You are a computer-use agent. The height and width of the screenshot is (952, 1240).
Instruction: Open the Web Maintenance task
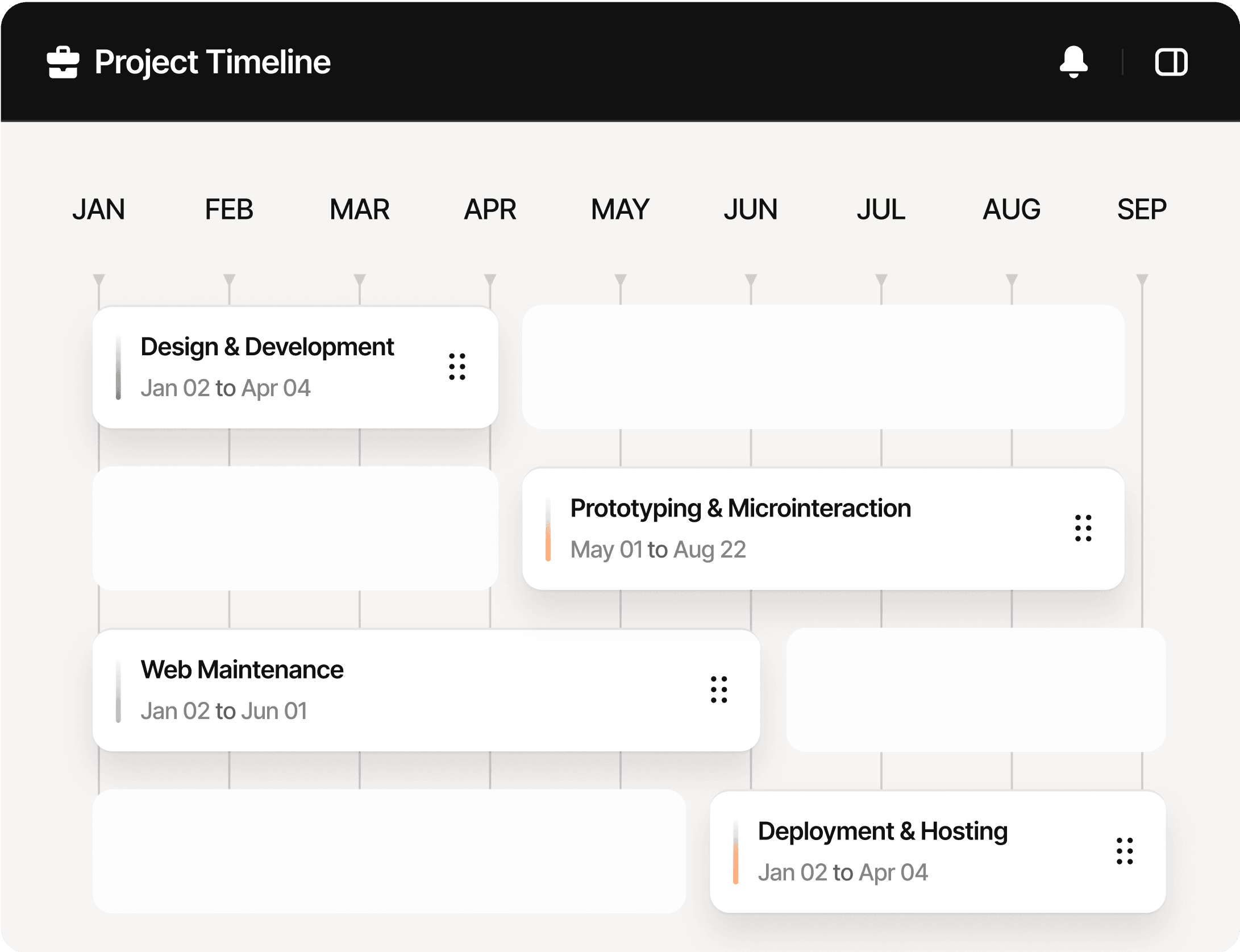coord(242,670)
